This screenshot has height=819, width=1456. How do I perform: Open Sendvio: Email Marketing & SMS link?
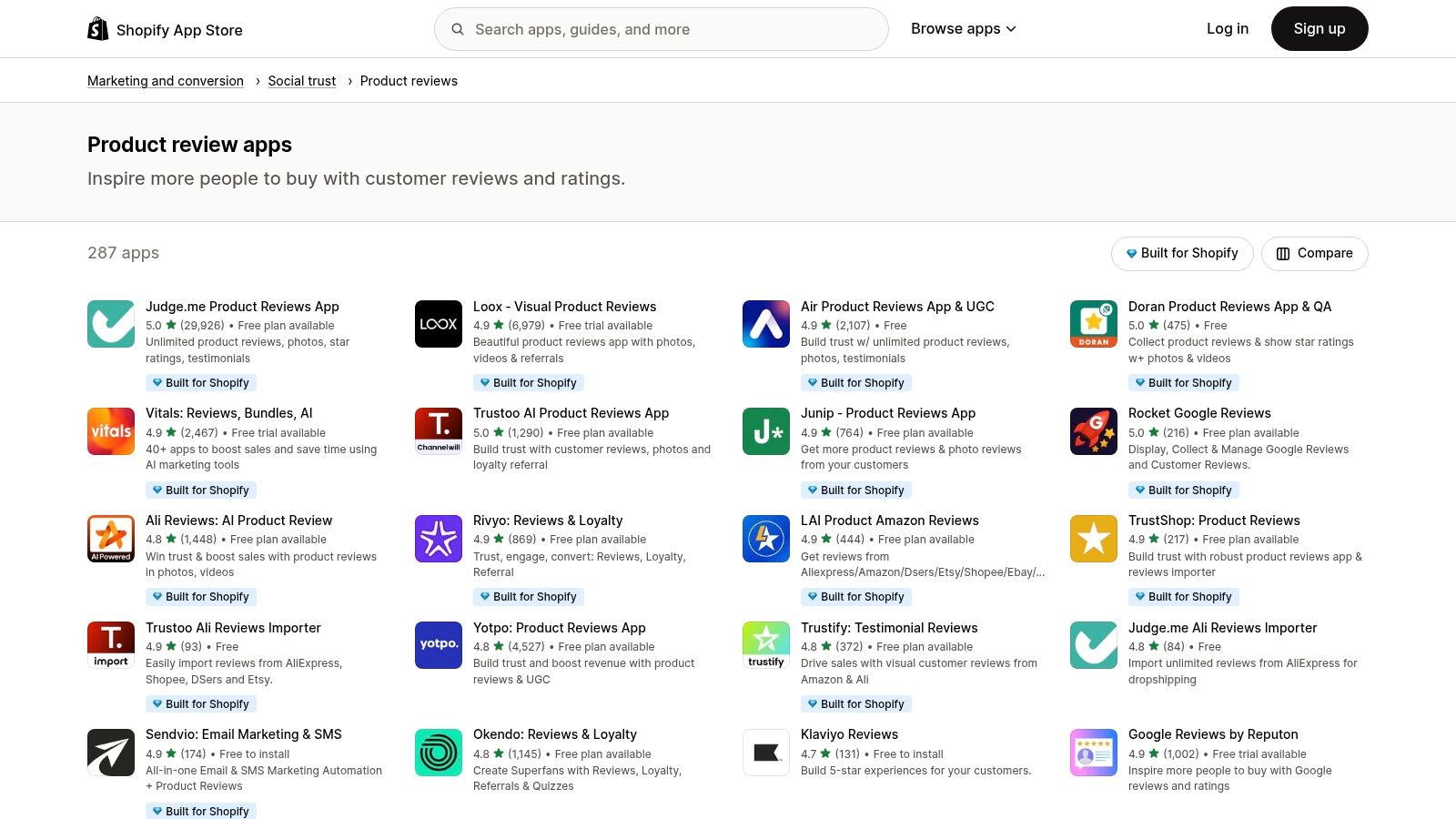click(x=244, y=734)
